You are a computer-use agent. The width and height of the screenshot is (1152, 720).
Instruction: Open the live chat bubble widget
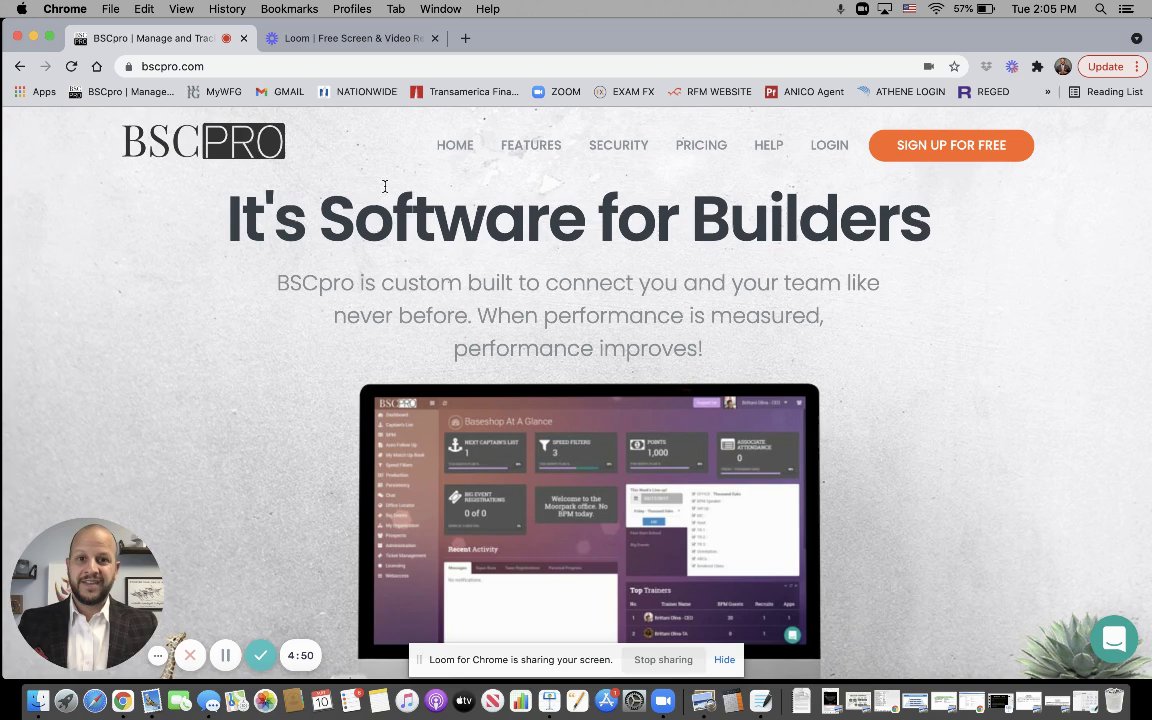coord(1114,638)
